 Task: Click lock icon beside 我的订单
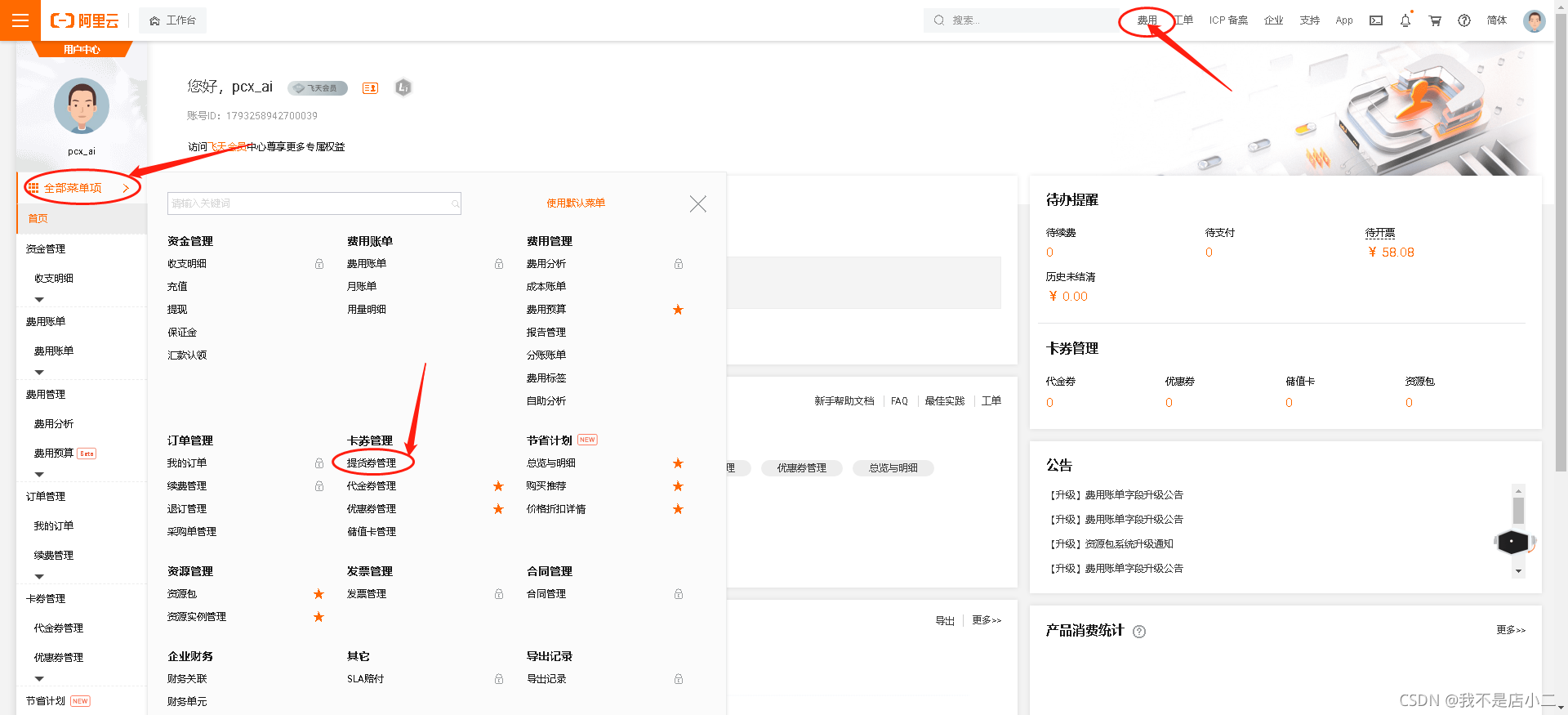[319, 463]
